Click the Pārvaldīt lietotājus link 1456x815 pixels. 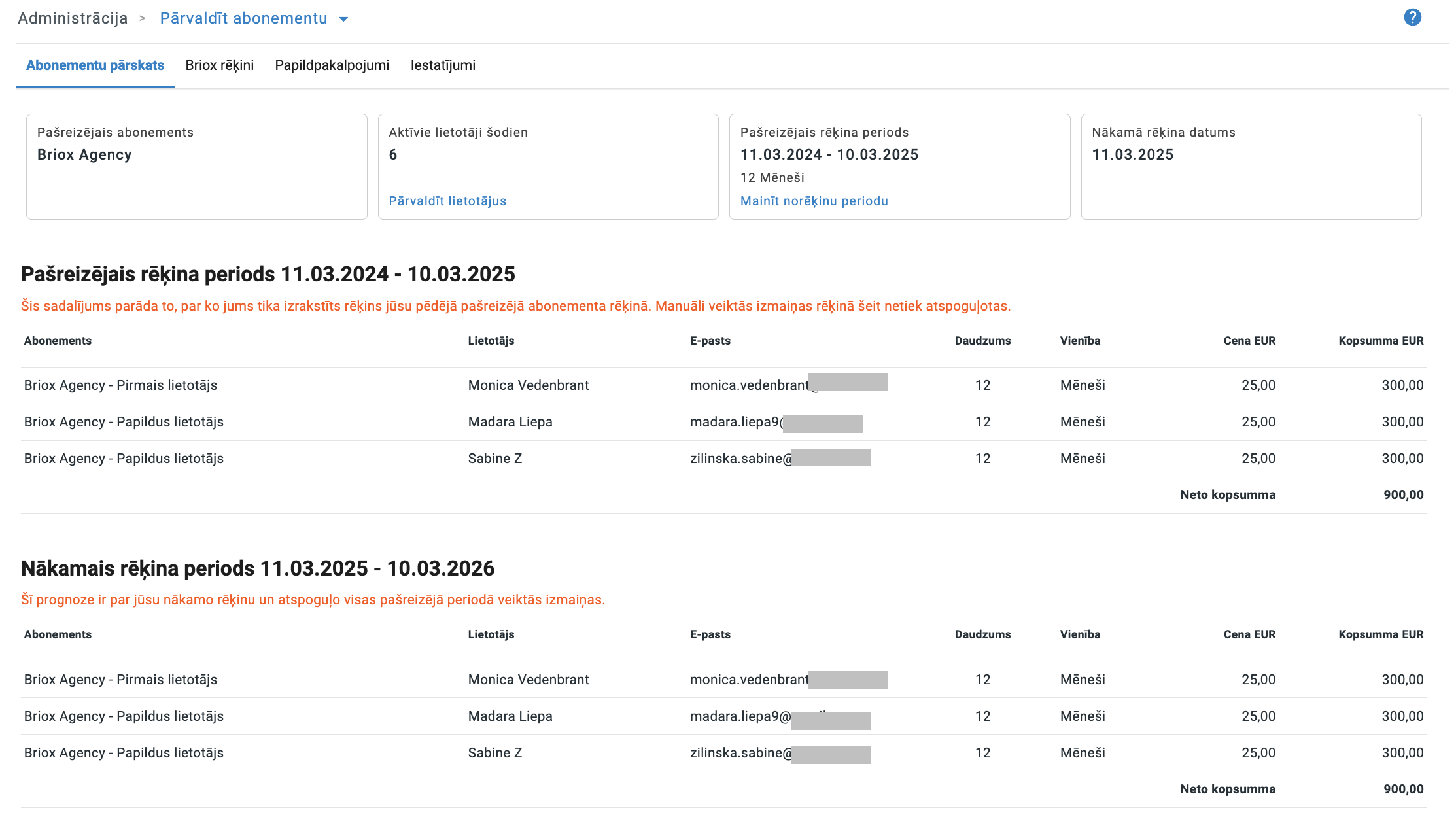pyautogui.click(x=447, y=201)
